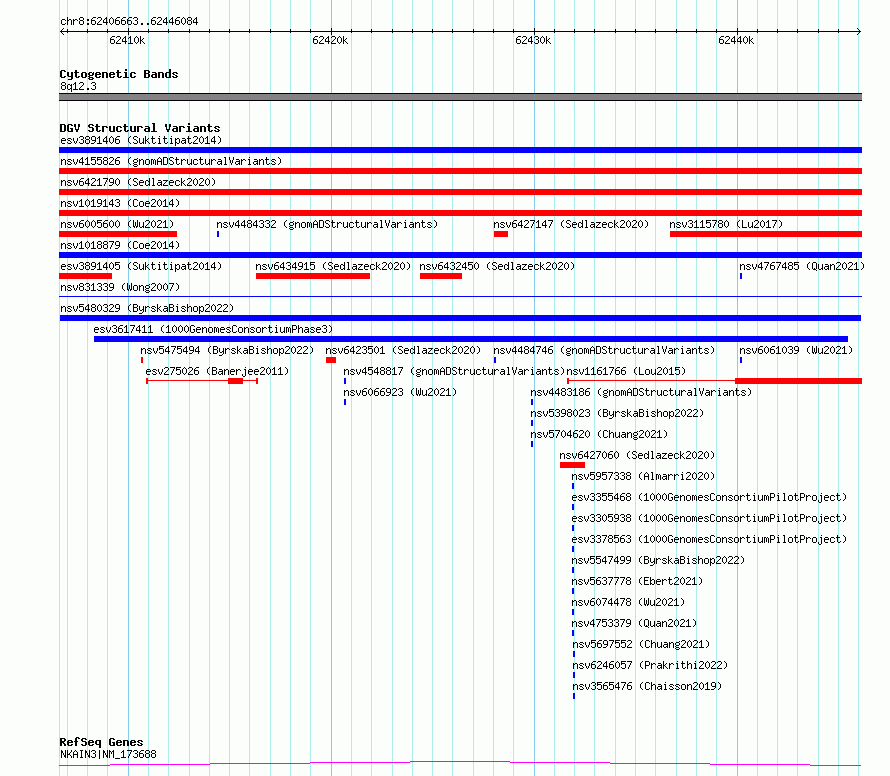Click the nsv4483186 gnomAD variant label
The width and height of the screenshot is (890, 776).
(x=641, y=392)
